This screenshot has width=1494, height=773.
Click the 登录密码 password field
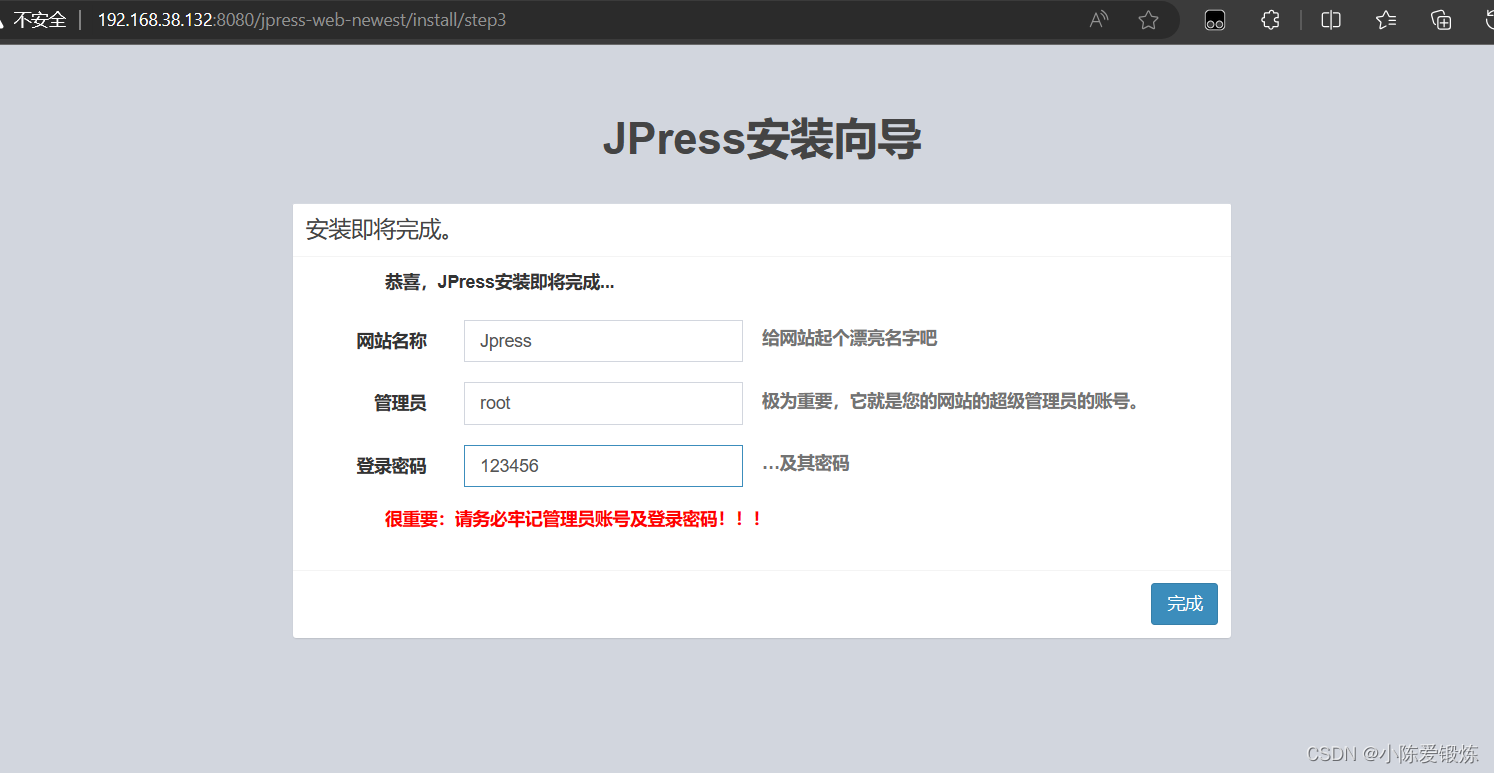pos(602,465)
